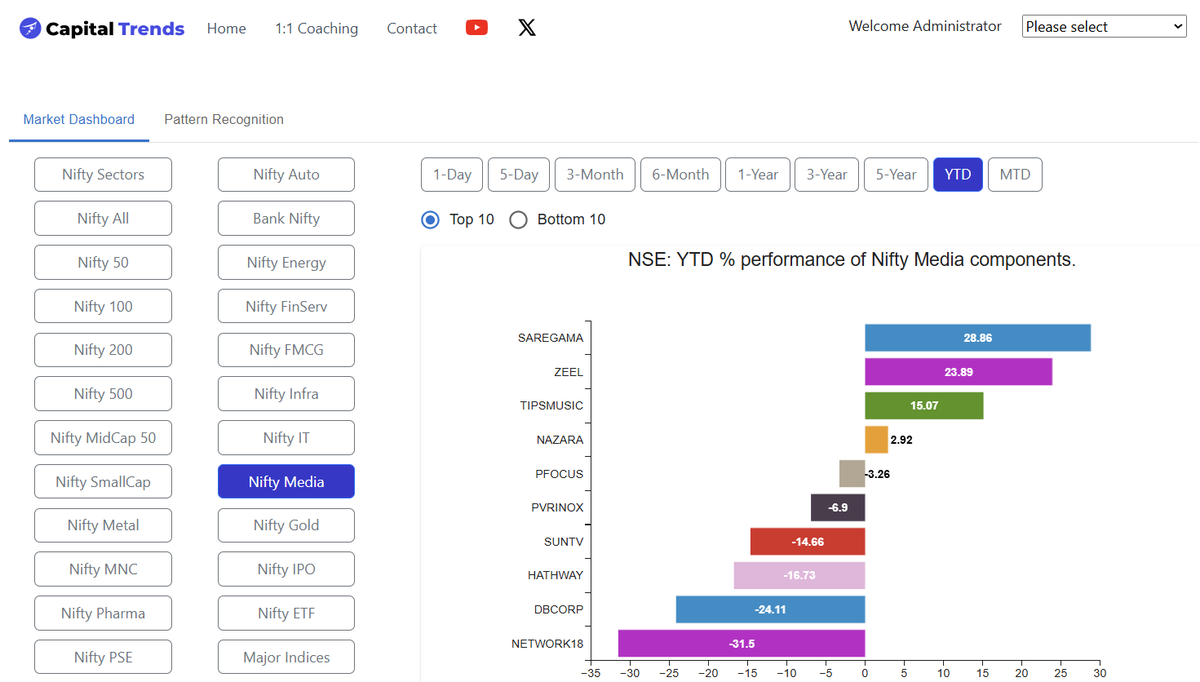1200x682 pixels.
Task: Go to the Home menu item
Action: click(226, 29)
